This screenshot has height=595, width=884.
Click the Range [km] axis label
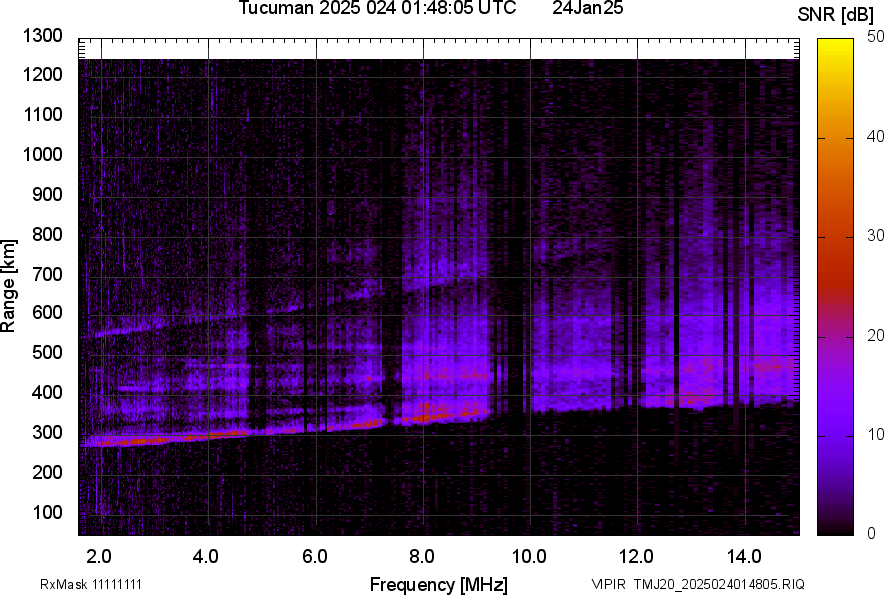(9, 286)
